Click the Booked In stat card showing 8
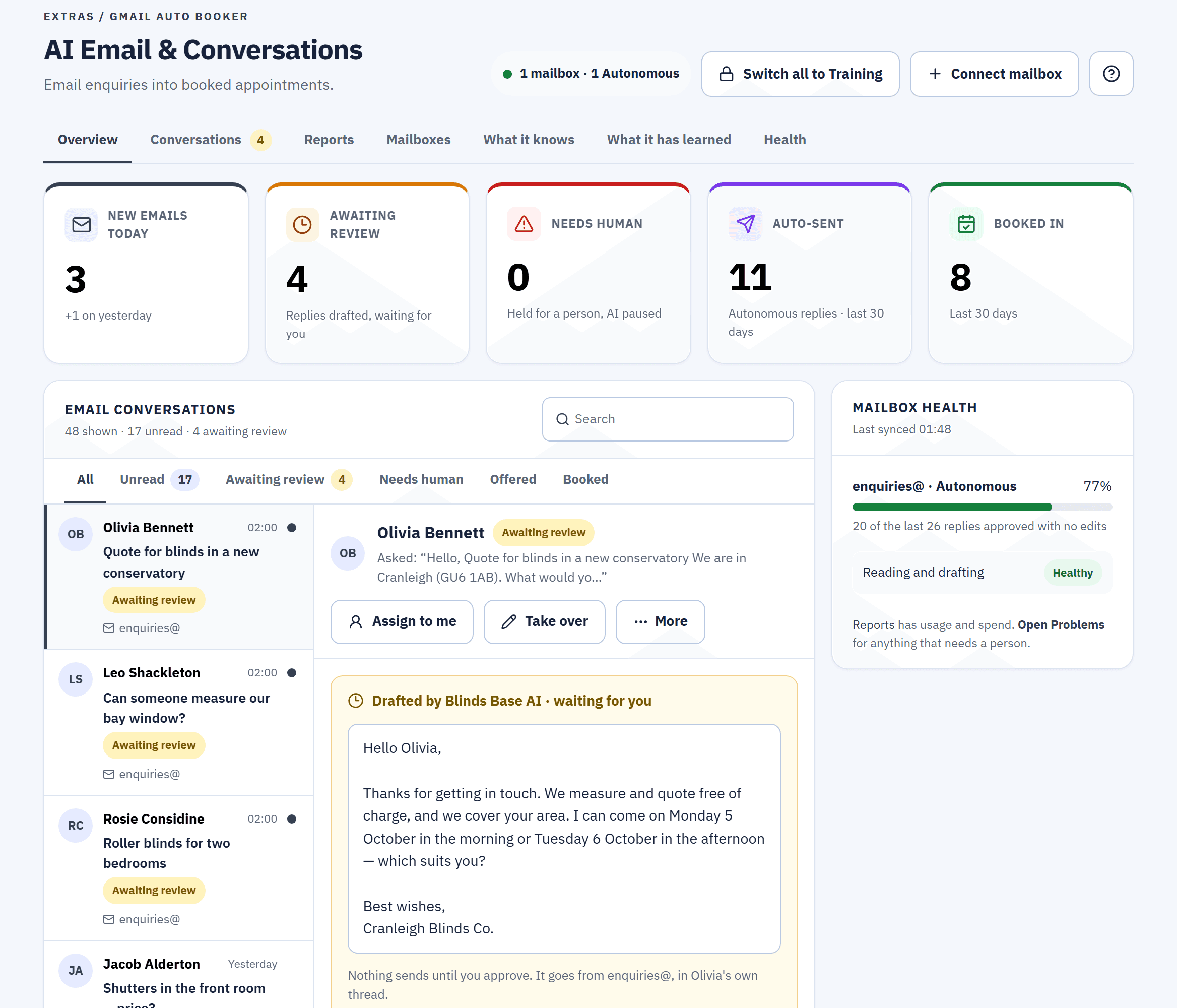The width and height of the screenshot is (1177, 1008). tap(1030, 273)
